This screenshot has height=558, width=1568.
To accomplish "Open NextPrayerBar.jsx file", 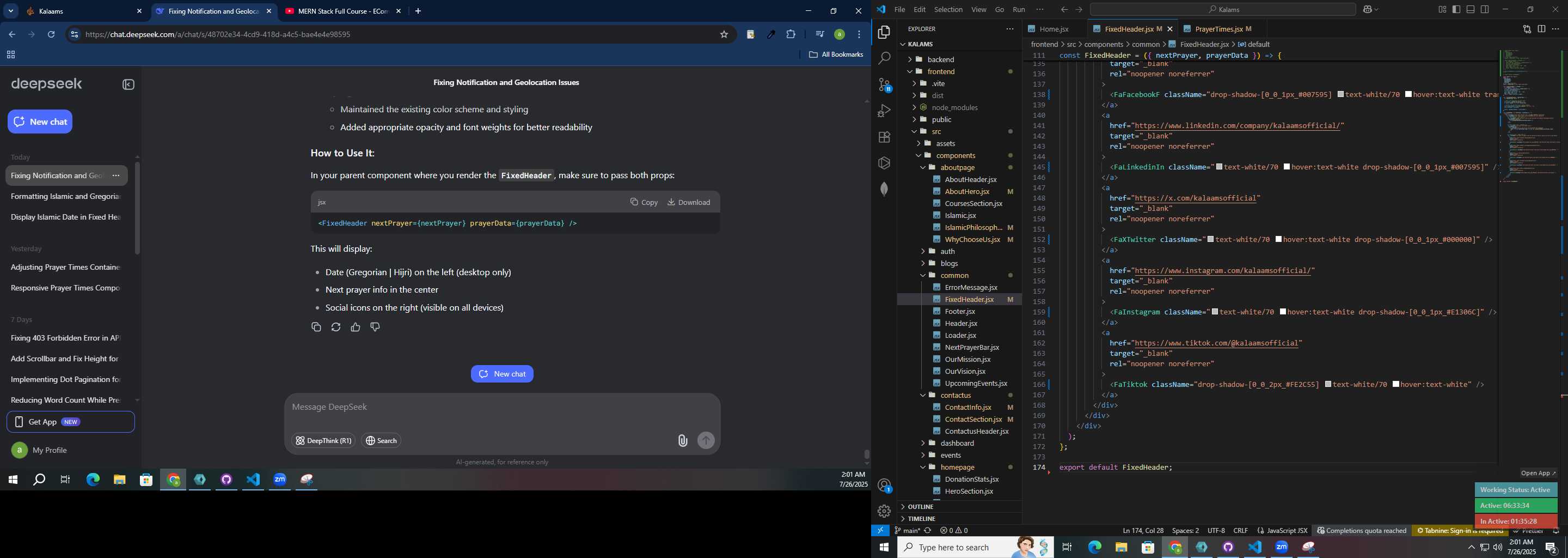I will tap(972, 347).
